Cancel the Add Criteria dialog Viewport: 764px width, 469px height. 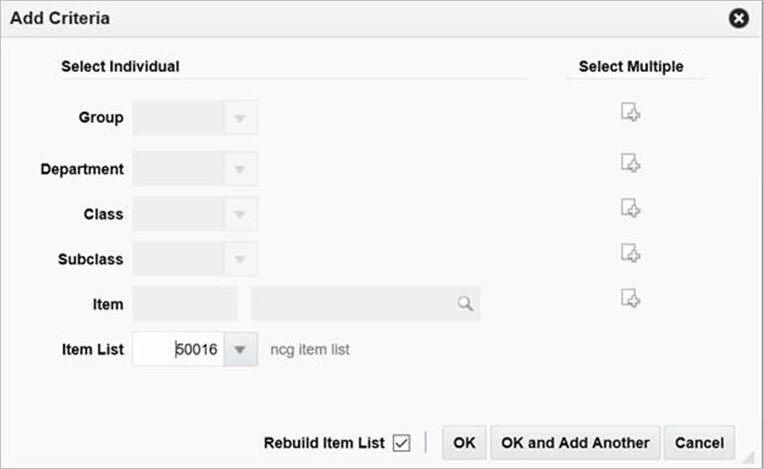pos(699,442)
